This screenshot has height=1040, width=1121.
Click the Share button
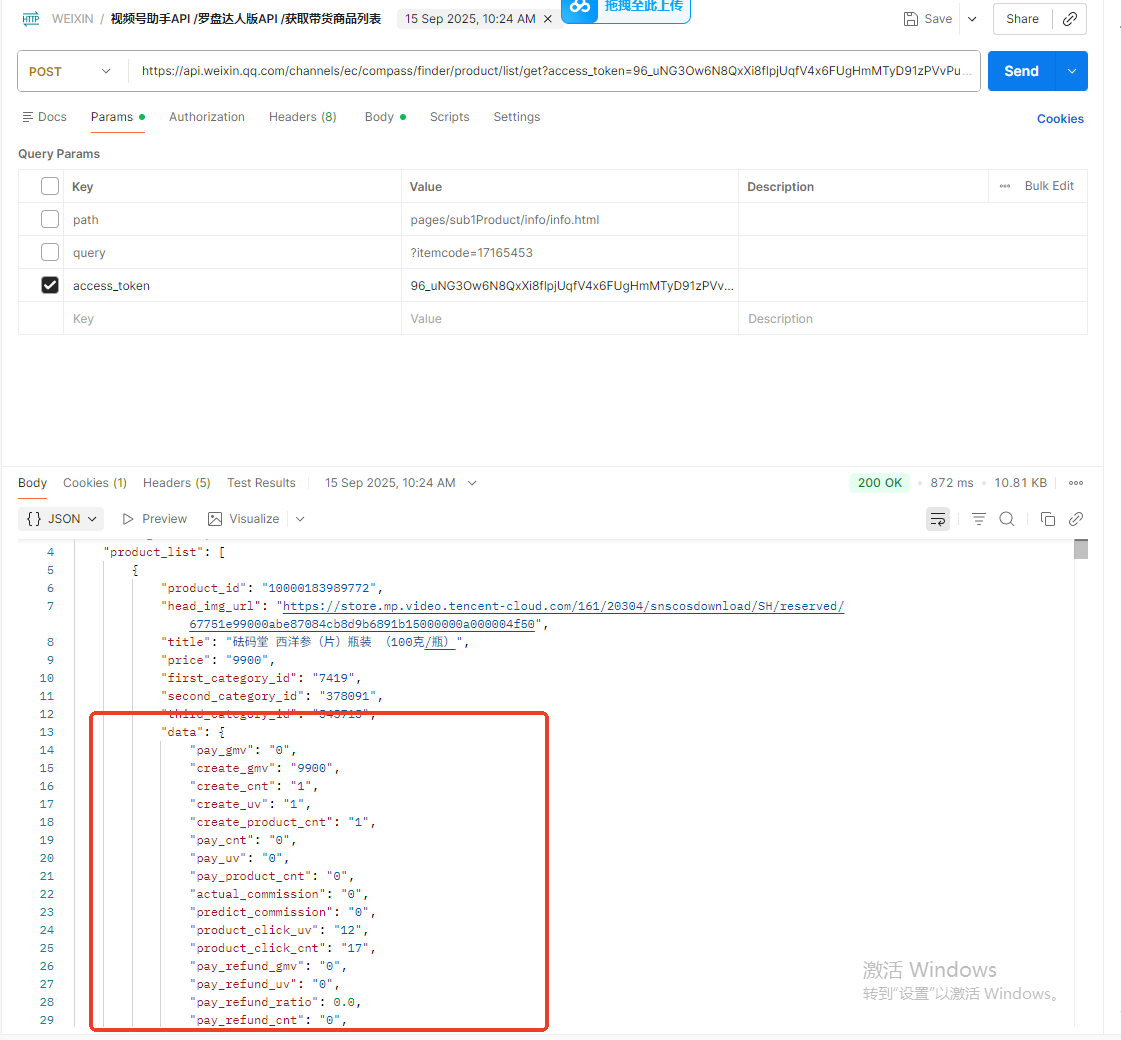(1022, 19)
